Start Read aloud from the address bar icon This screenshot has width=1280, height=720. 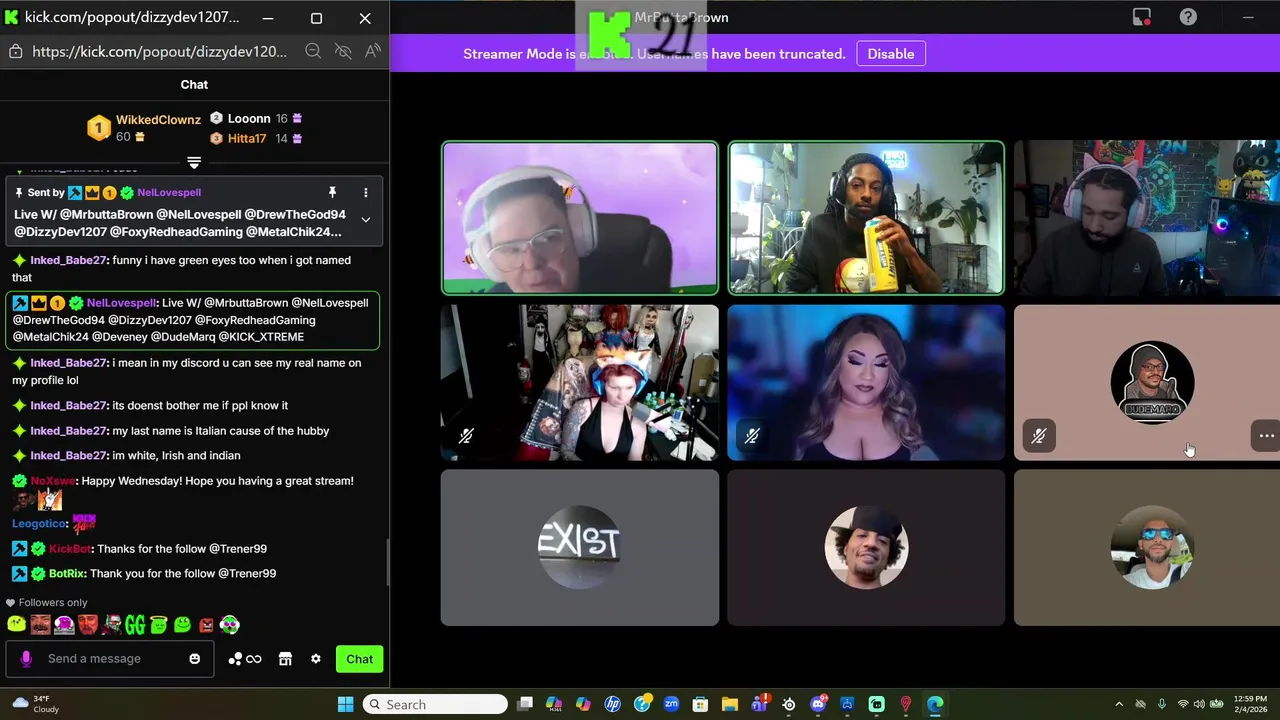372,51
